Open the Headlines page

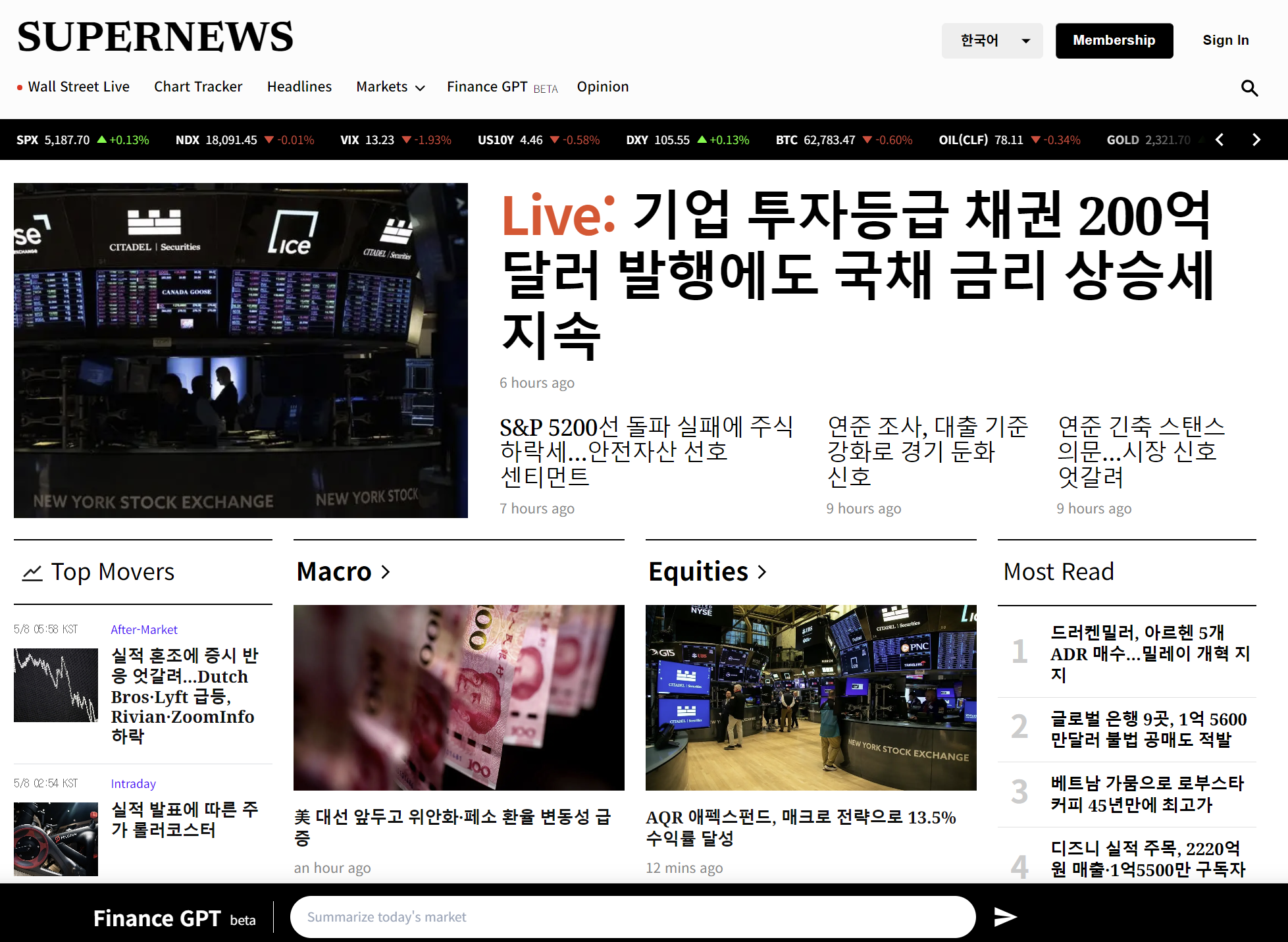point(299,87)
